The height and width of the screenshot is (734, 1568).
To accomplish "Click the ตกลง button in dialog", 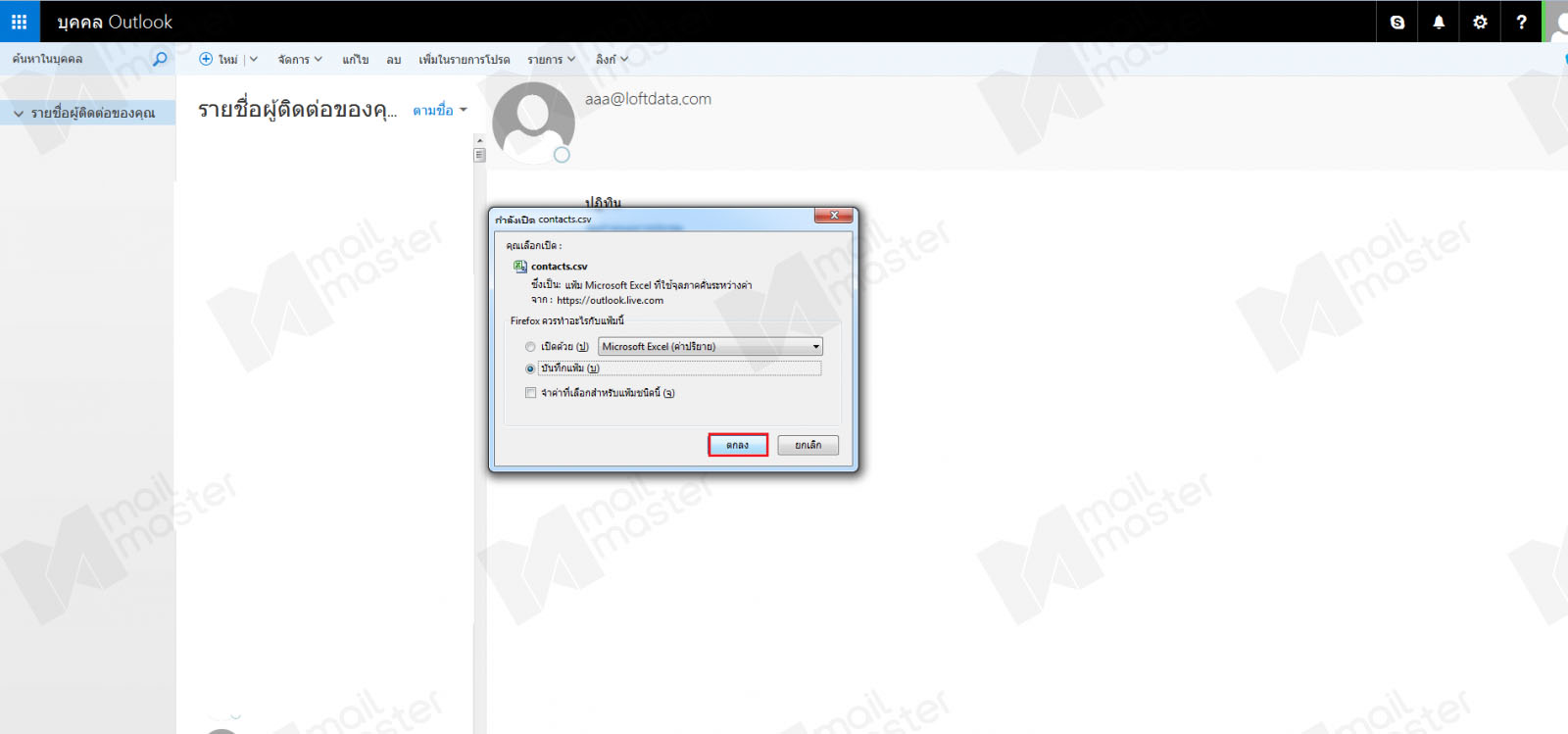I will [738, 445].
